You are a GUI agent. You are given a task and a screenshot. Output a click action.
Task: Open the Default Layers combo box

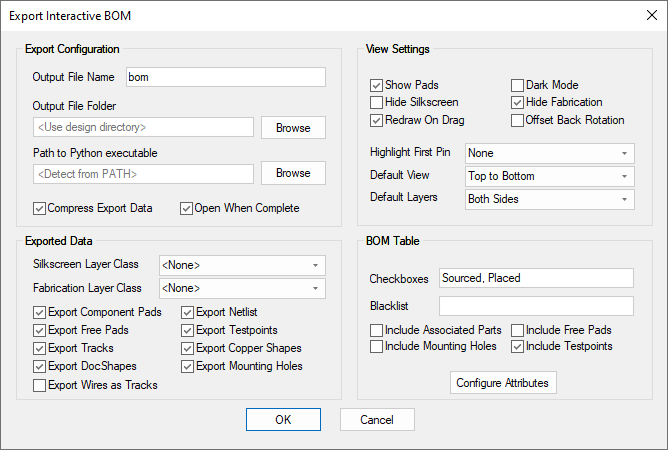[549, 199]
